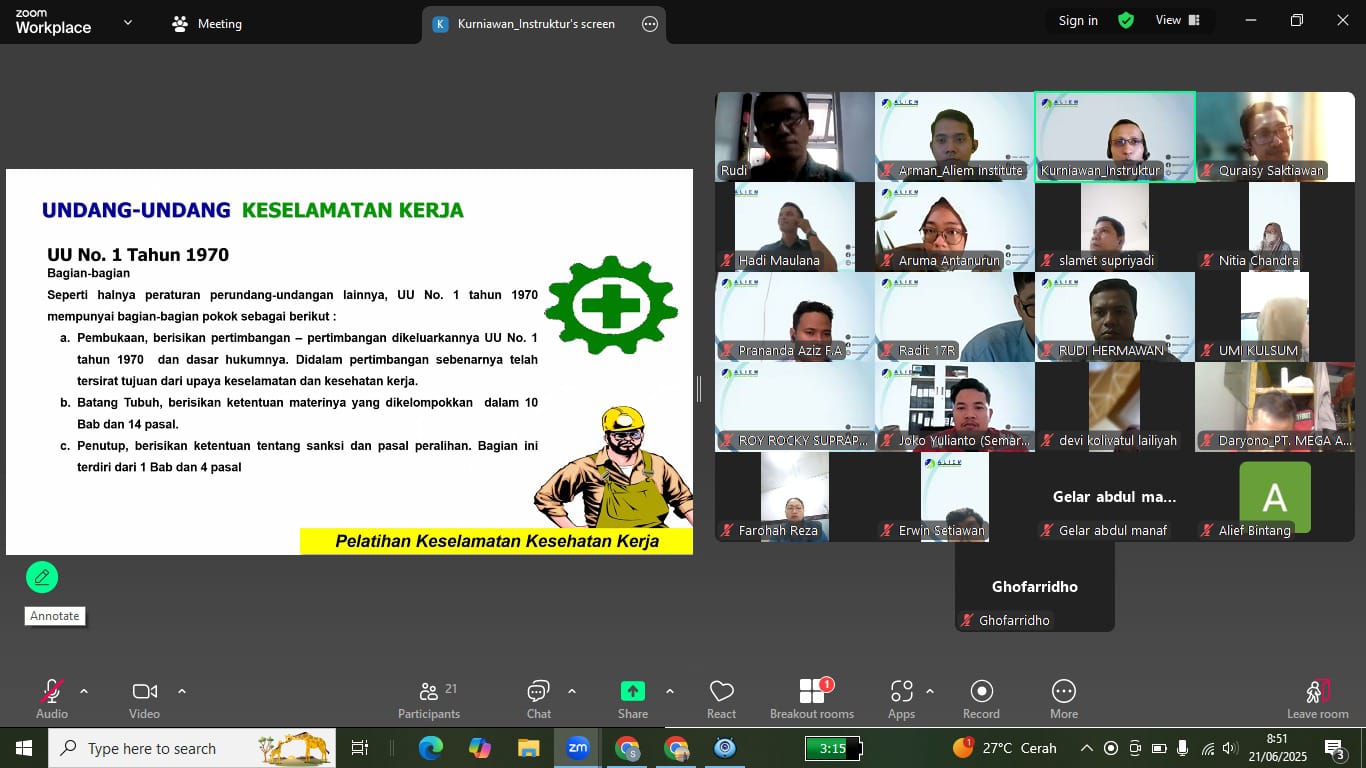Click the green Annotate pencil icon
This screenshot has width=1366, height=768.
pos(42,577)
